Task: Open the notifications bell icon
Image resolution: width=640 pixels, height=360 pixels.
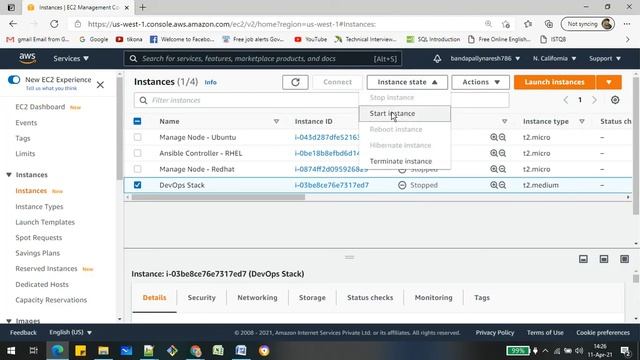Action: [437, 59]
